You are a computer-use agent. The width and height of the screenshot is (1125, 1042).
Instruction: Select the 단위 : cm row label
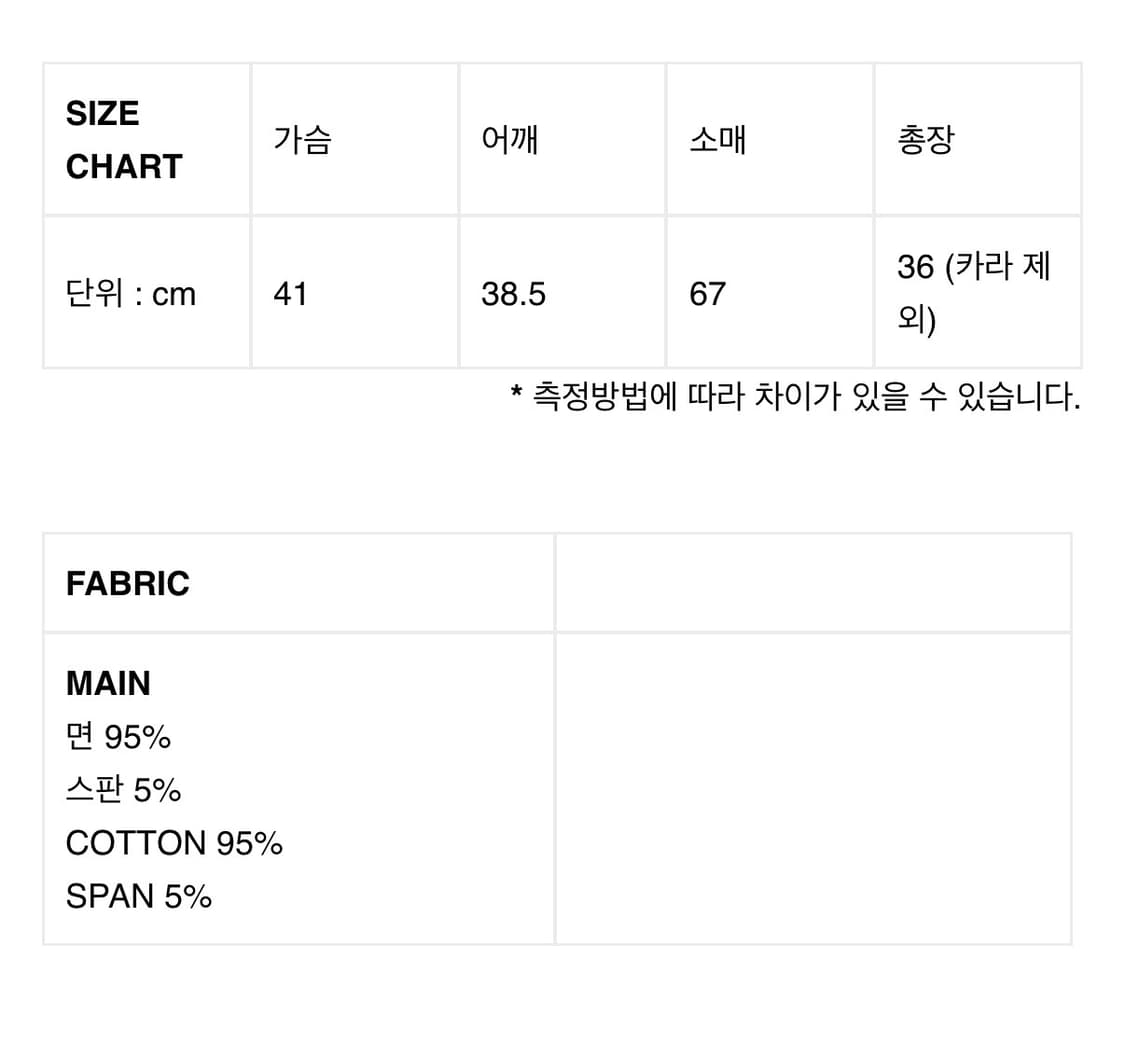[131, 294]
